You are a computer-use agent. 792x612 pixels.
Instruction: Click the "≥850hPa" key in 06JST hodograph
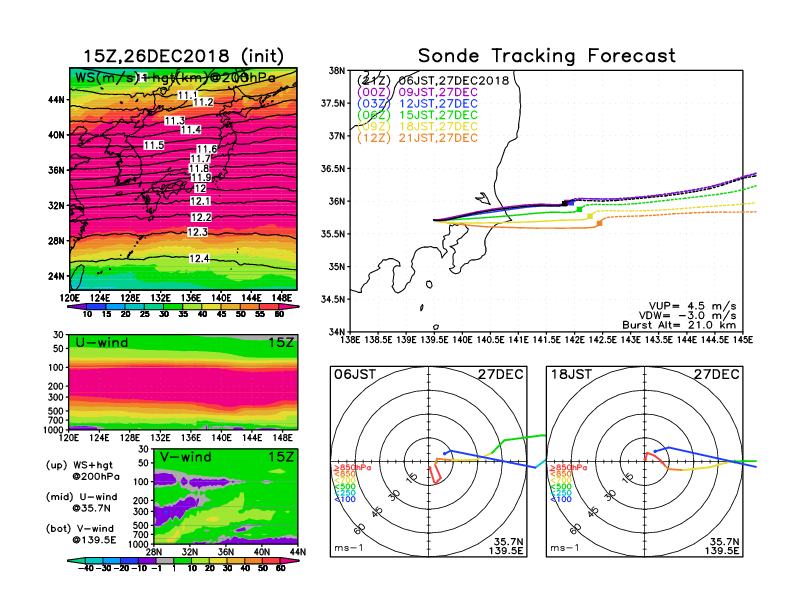tap(352, 468)
